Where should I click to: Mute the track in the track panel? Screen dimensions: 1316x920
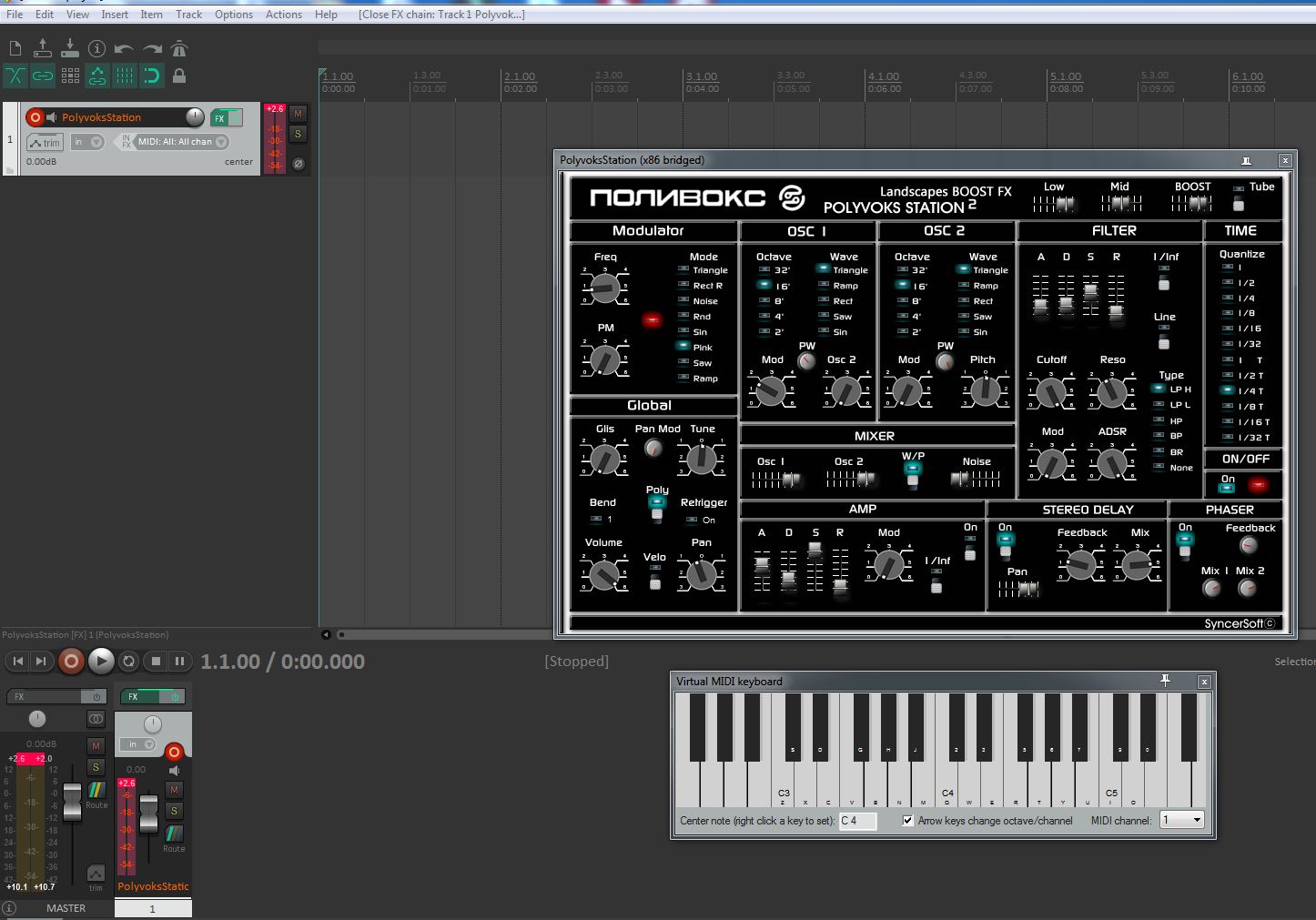tap(298, 114)
